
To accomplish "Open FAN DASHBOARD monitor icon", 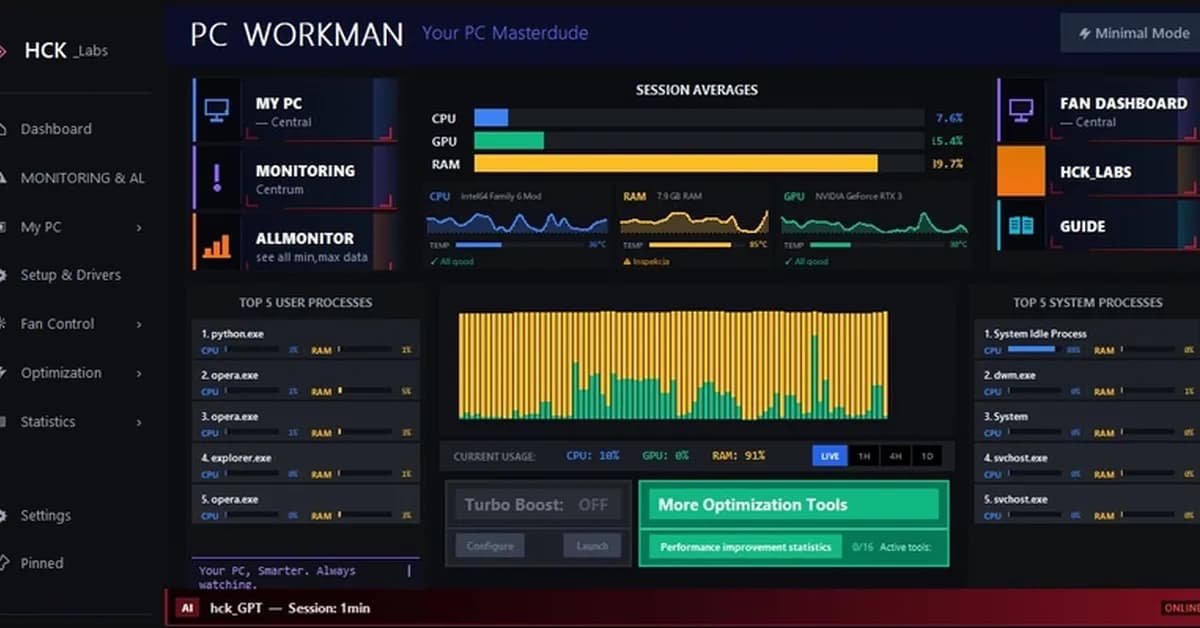I will pyautogui.click(x=1020, y=110).
